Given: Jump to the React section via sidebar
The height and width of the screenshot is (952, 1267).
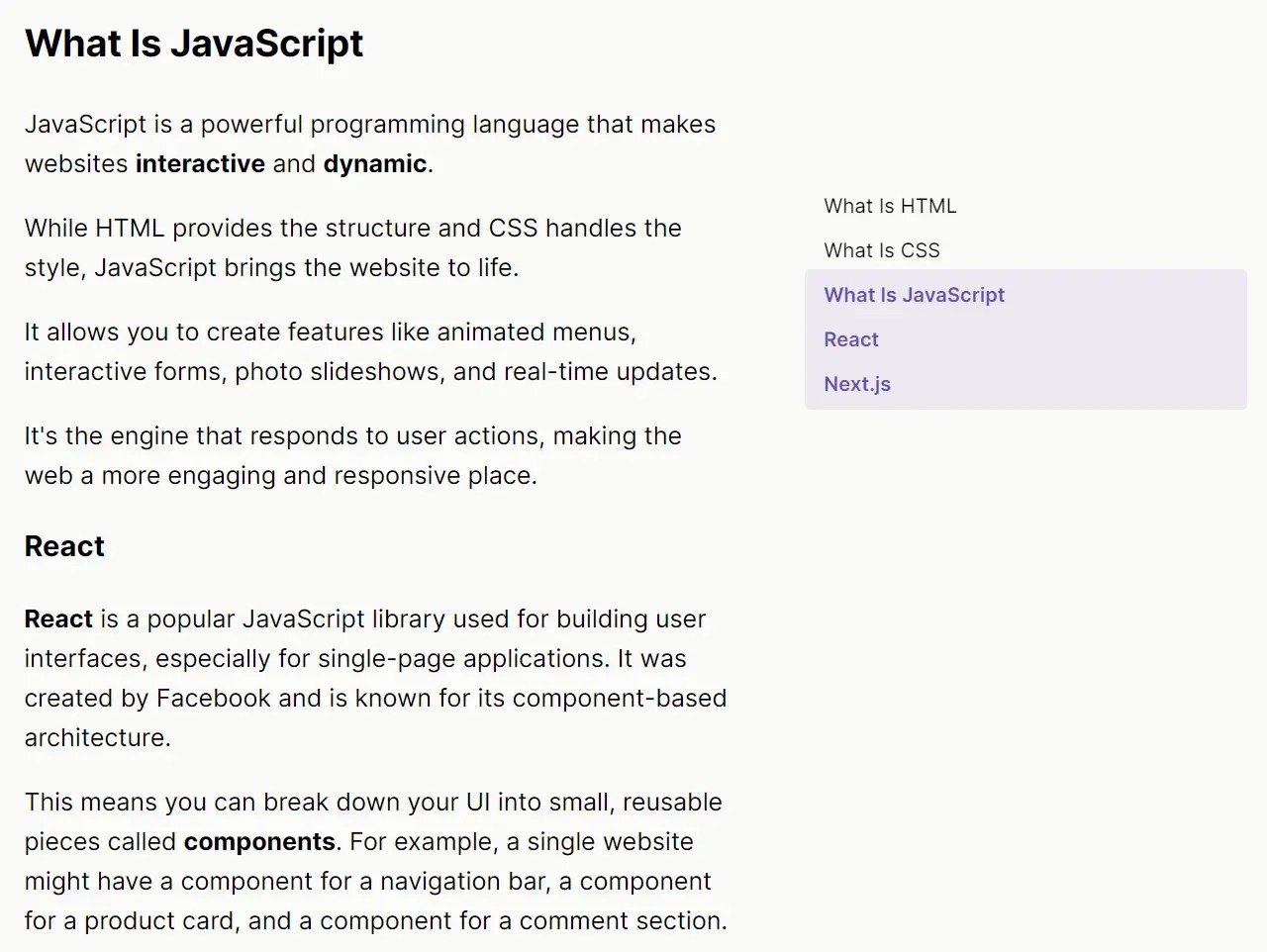Looking at the screenshot, I should [x=850, y=339].
